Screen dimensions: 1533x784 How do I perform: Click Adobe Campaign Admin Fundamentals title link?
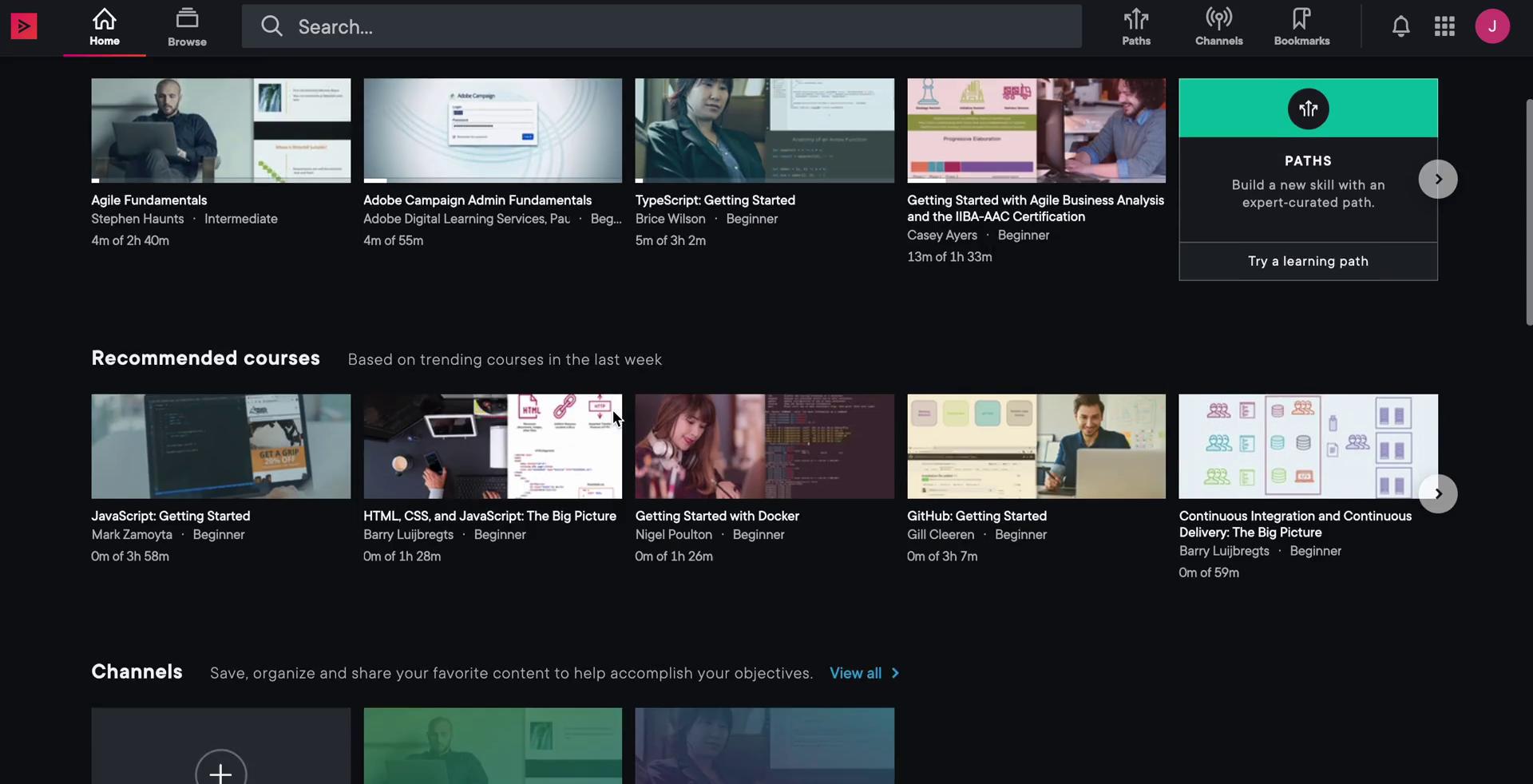[477, 200]
